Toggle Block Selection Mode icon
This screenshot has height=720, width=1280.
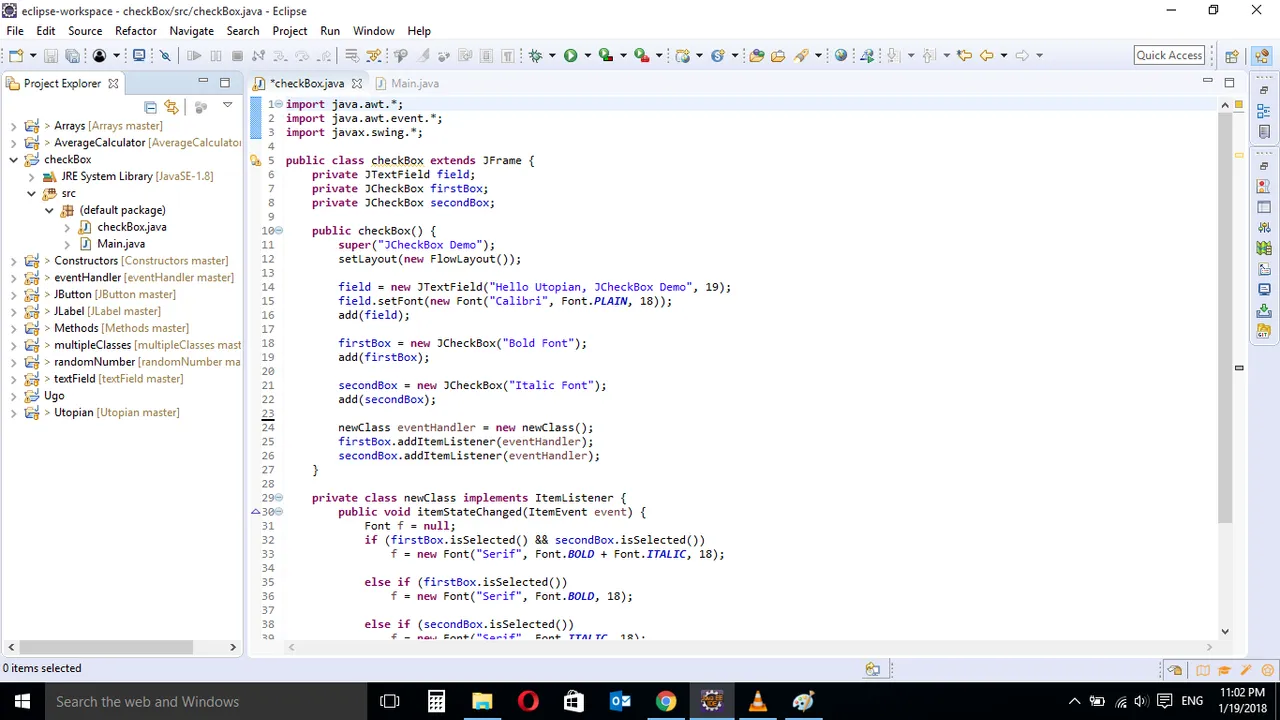[486, 56]
